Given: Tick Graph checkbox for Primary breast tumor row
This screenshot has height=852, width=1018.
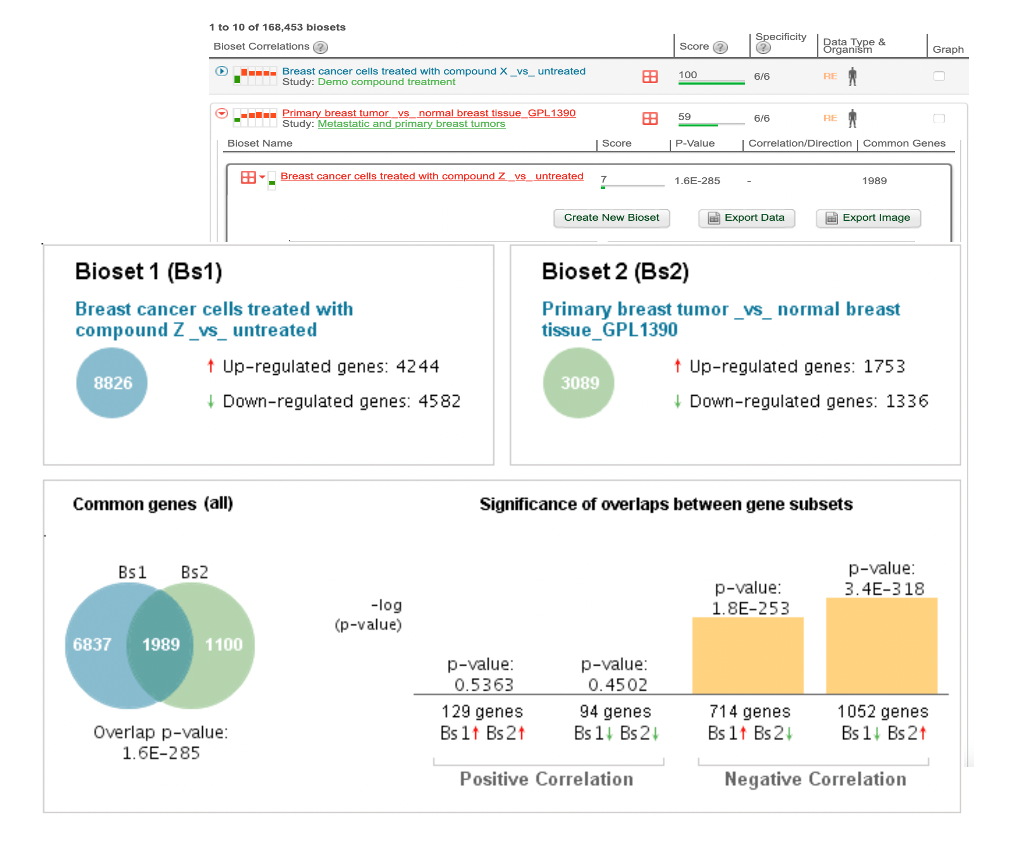Looking at the screenshot, I should tap(939, 118).
